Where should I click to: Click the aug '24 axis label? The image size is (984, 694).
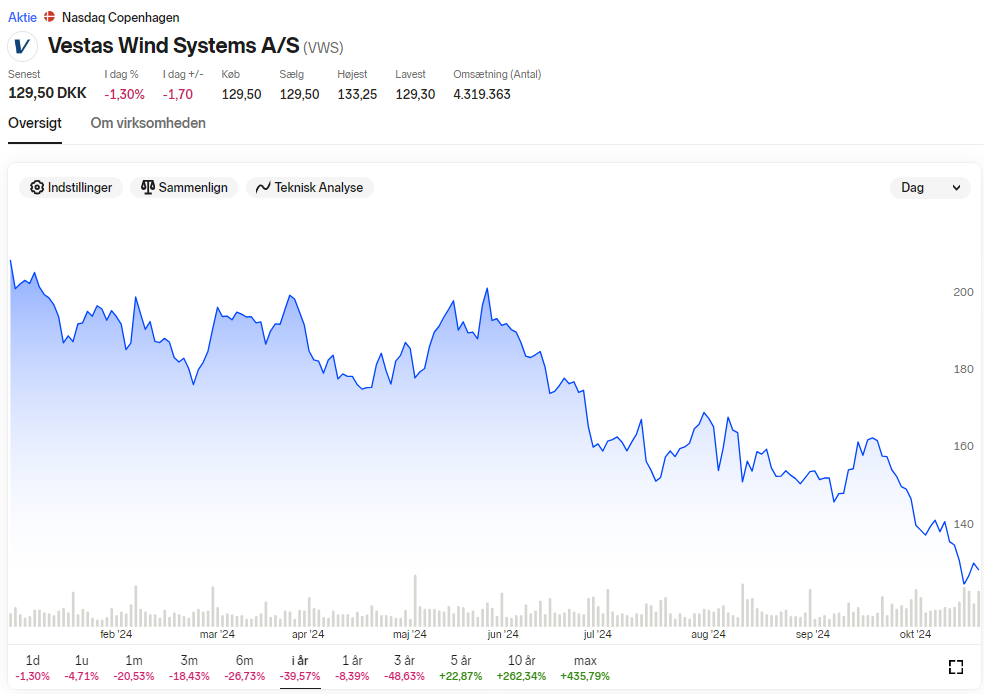click(708, 634)
